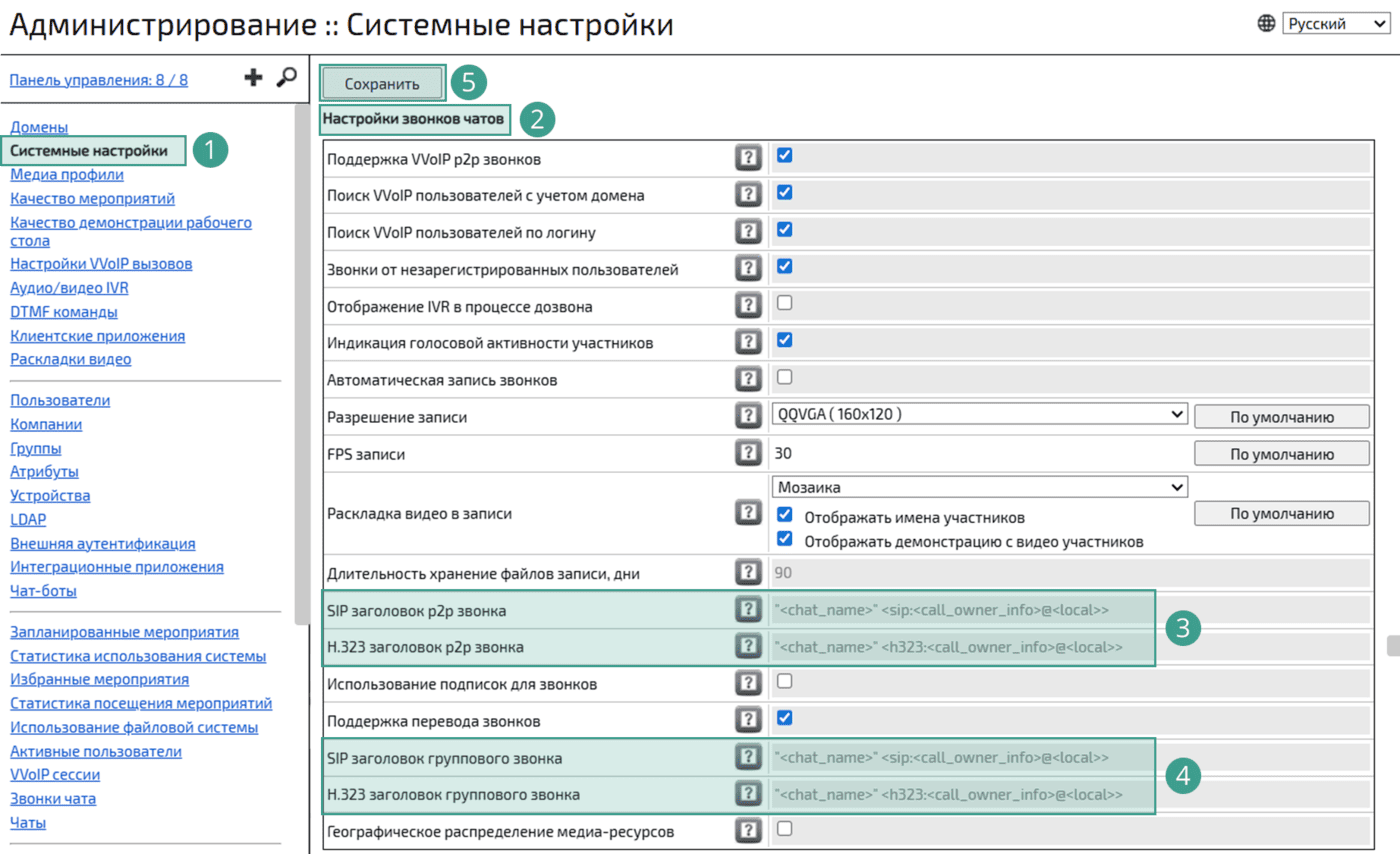1400x854 pixels.
Task: Click the plus icon in control panel header
Action: coord(254,78)
